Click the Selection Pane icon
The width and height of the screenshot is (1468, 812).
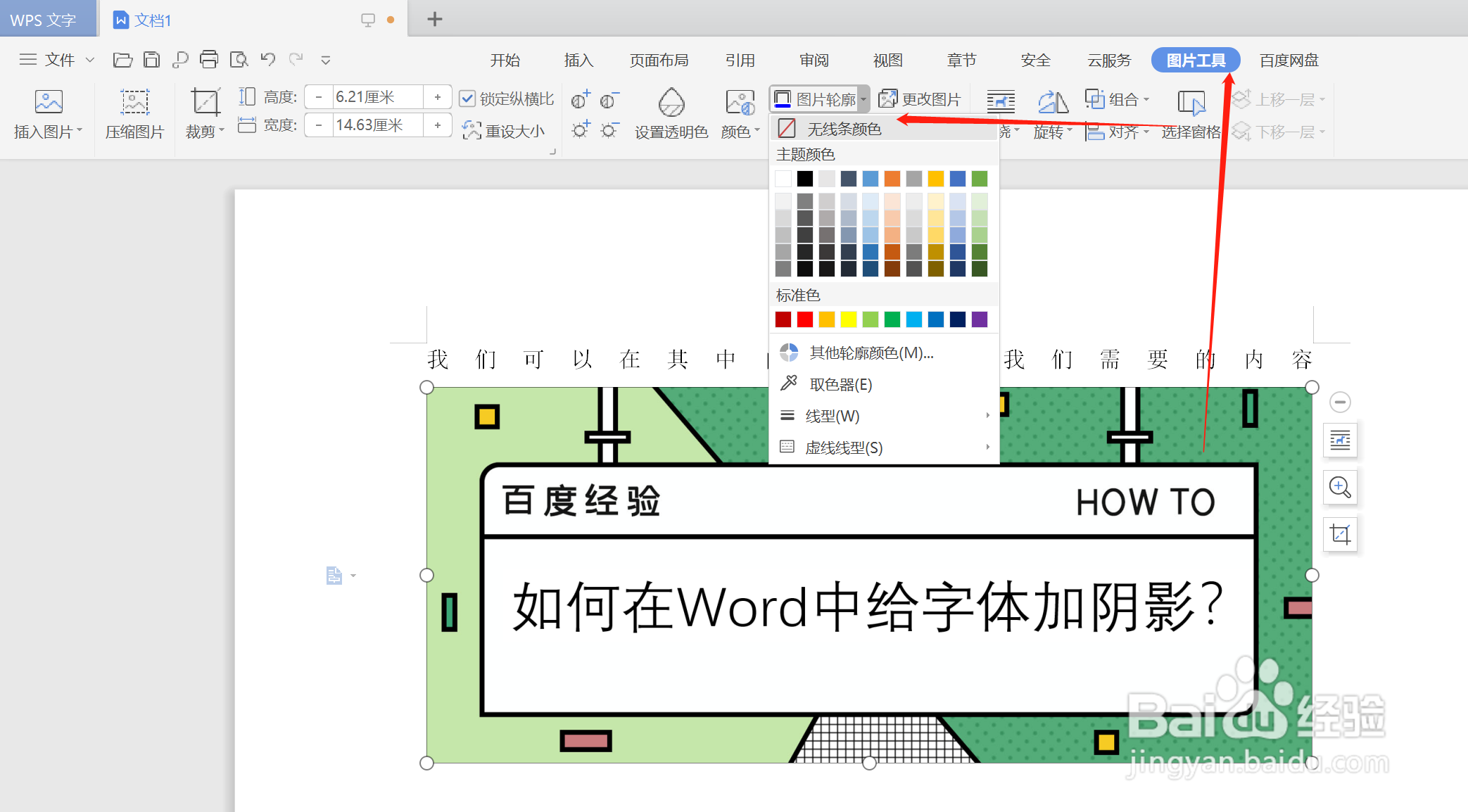point(1191,102)
